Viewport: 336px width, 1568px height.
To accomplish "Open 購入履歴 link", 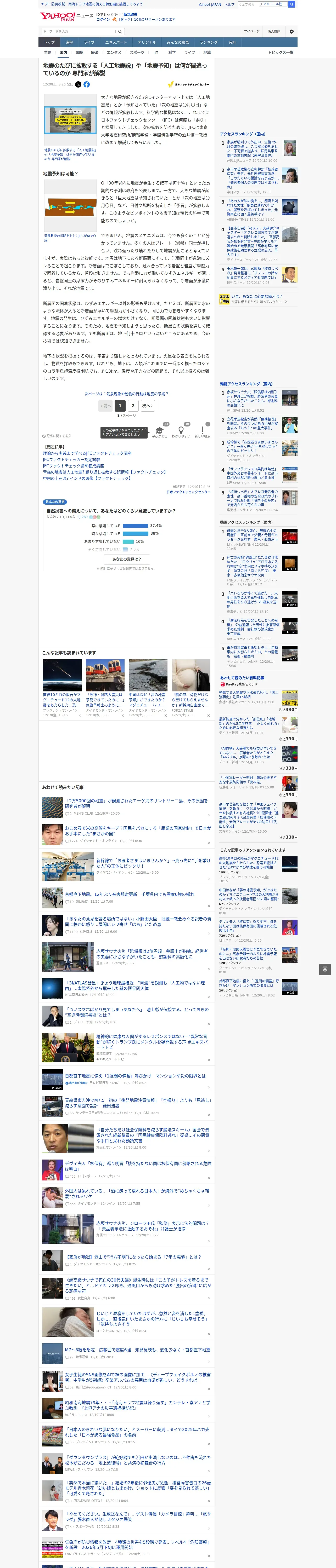I will pyautogui.click(x=274, y=32).
